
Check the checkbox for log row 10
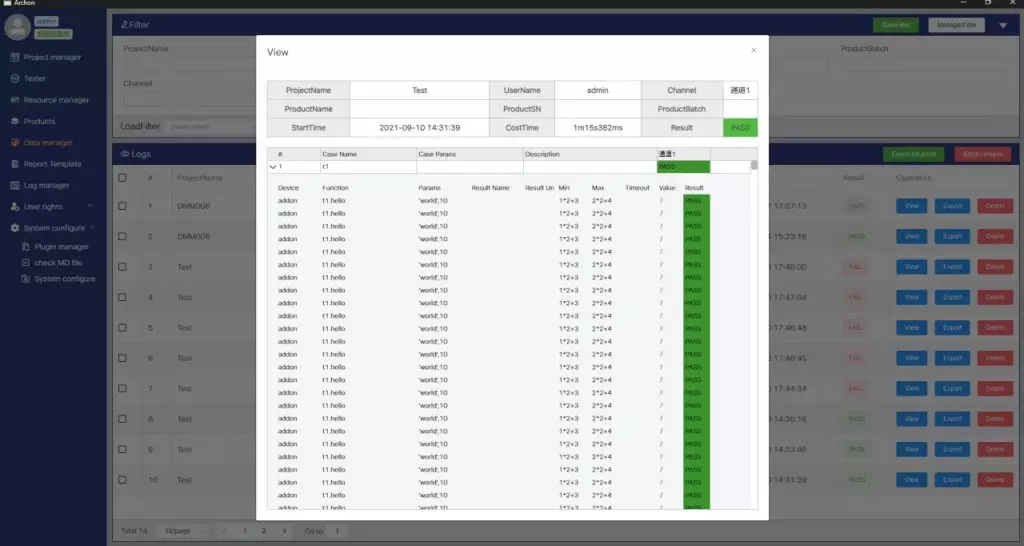(122, 480)
